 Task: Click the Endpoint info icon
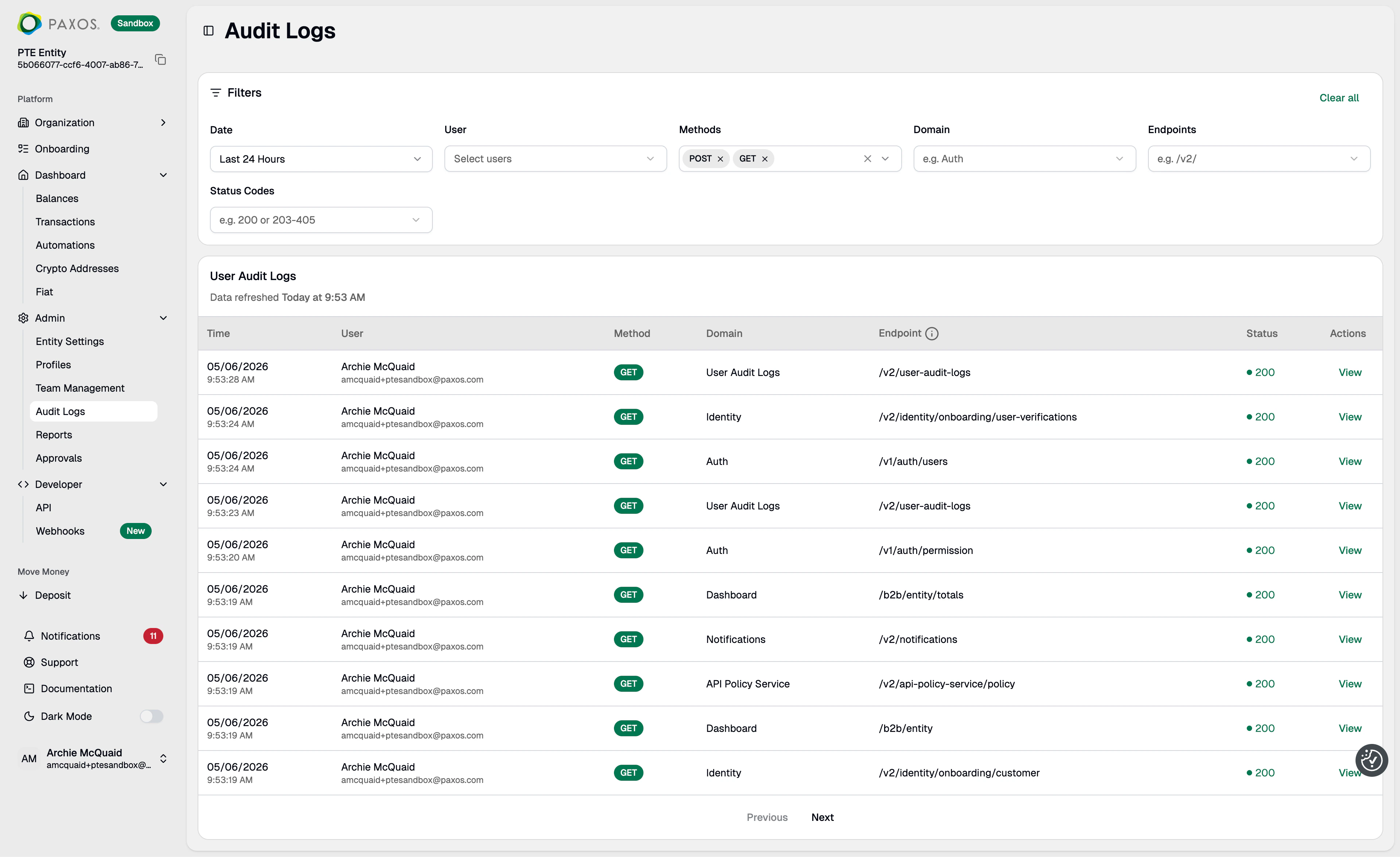click(932, 334)
